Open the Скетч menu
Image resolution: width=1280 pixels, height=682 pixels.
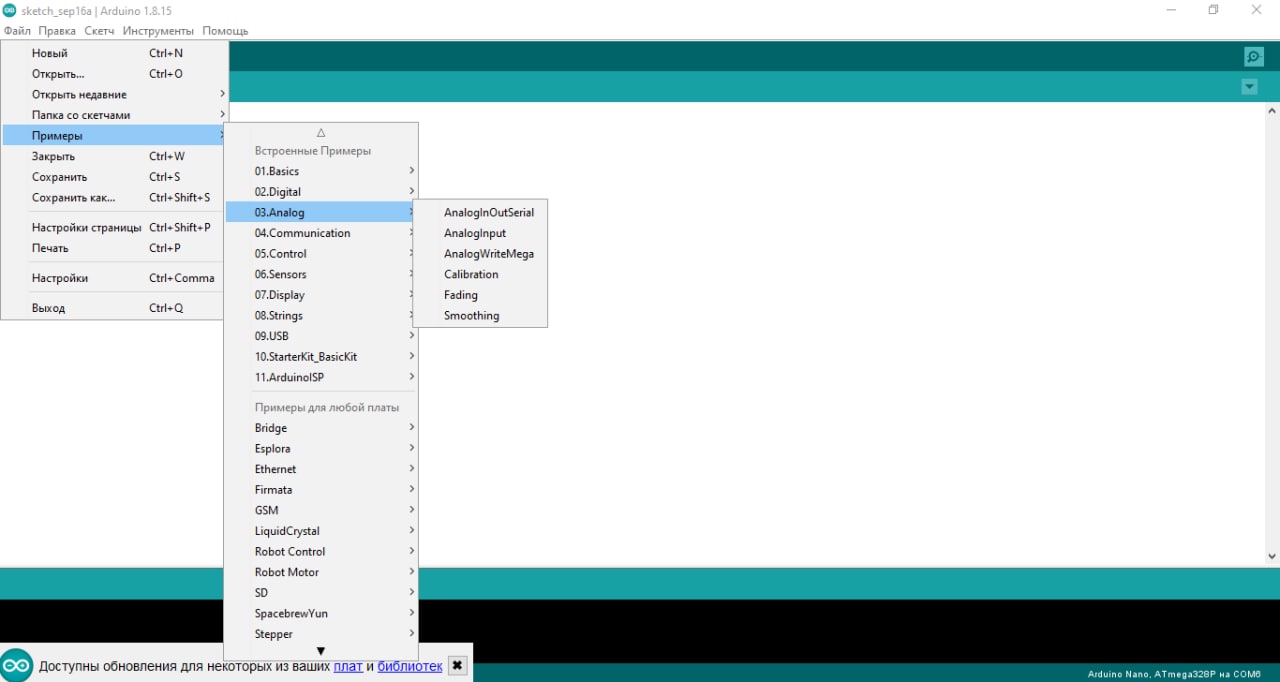point(99,31)
